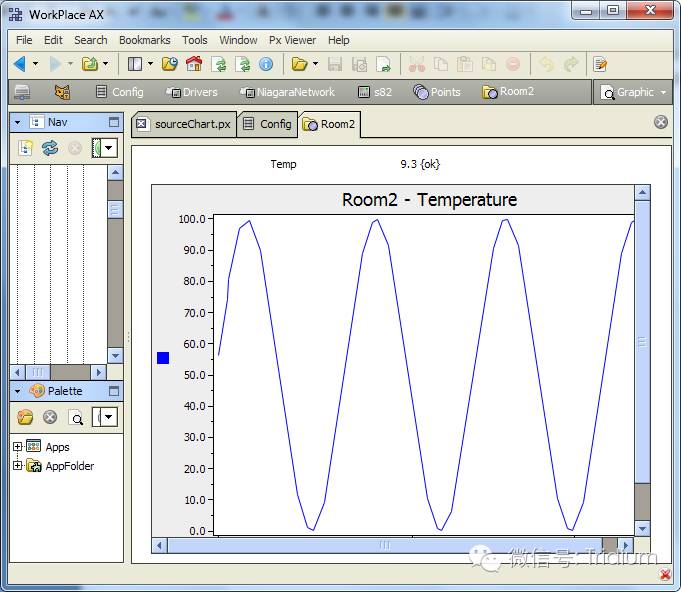Click the Close Palette grey X icon
This screenshot has height=592, width=681.
point(50,417)
